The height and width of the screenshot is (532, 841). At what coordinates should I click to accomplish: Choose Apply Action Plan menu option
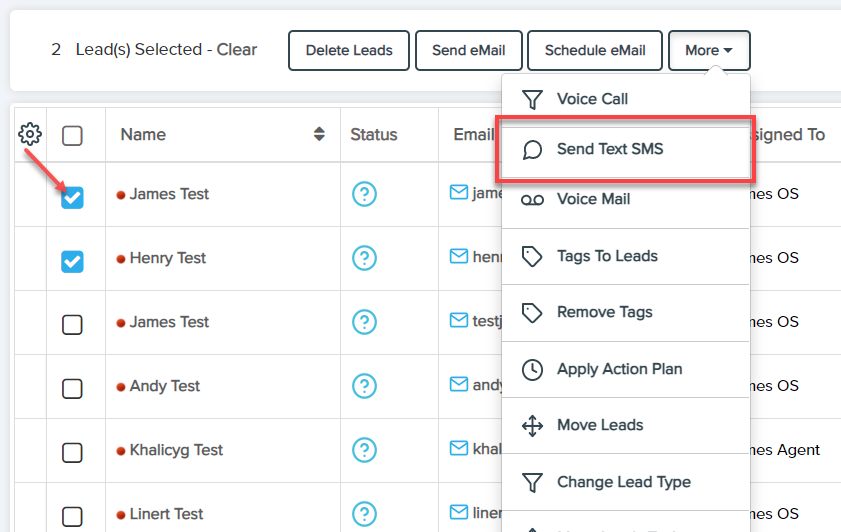619,369
